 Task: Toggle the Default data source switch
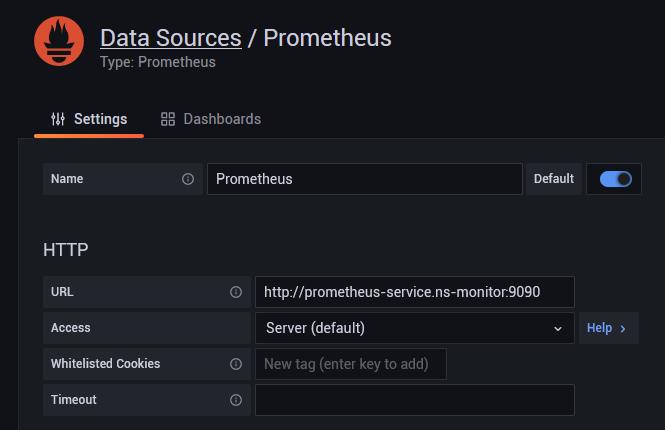[616, 179]
